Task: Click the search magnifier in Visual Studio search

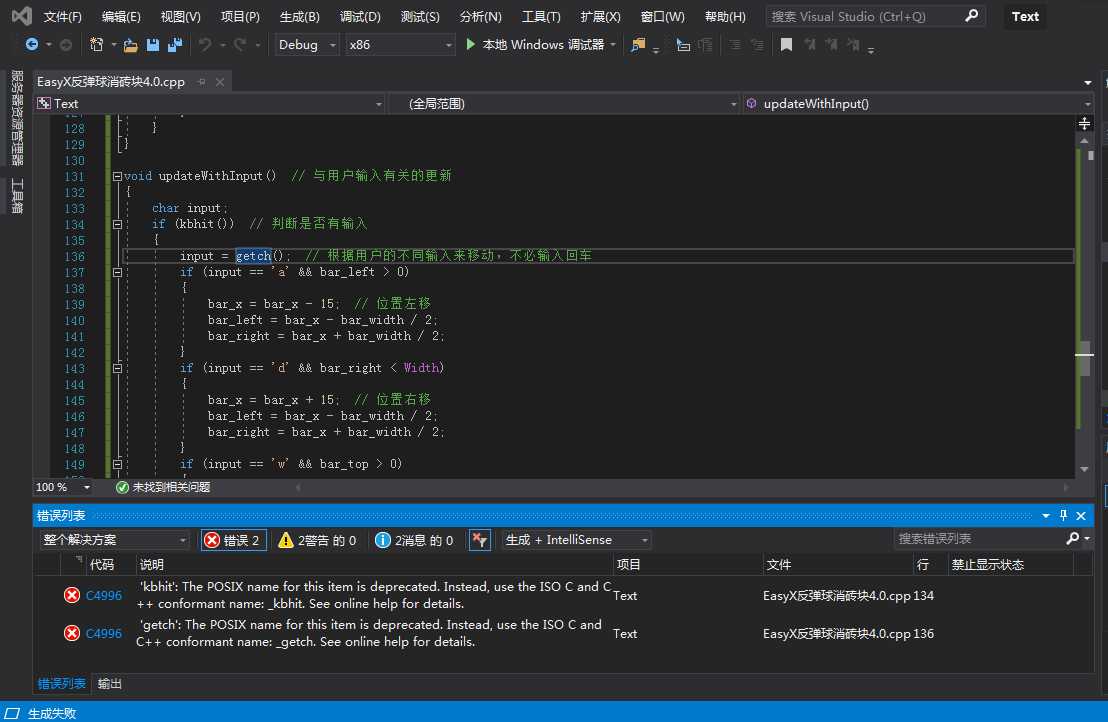Action: coord(972,15)
